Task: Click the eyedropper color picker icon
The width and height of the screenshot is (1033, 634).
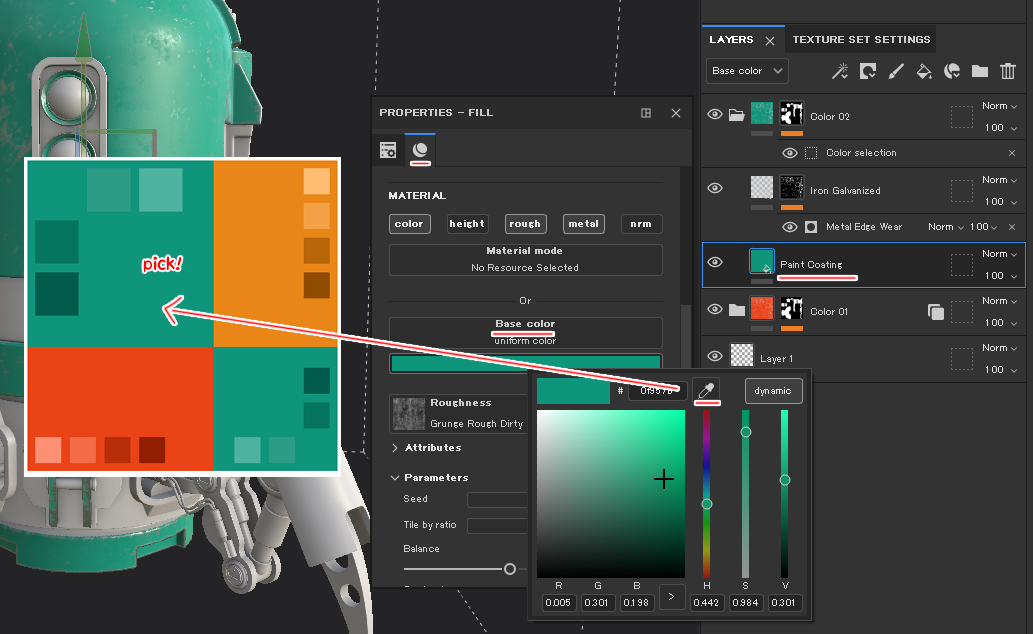Action: point(706,391)
